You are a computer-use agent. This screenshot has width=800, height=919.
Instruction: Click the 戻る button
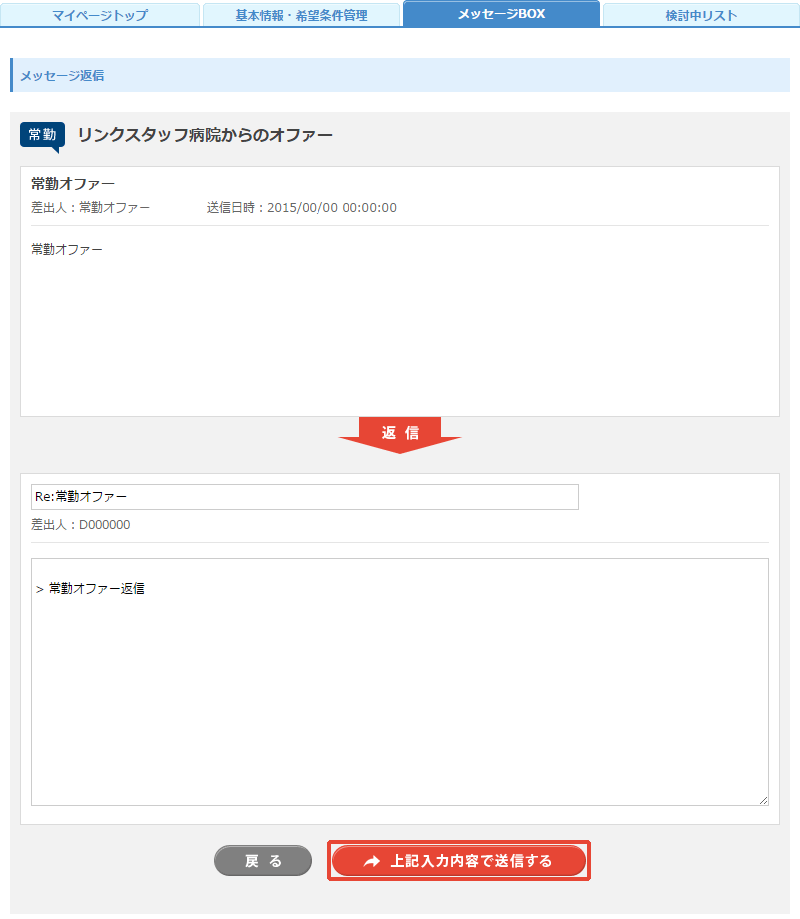[263, 860]
